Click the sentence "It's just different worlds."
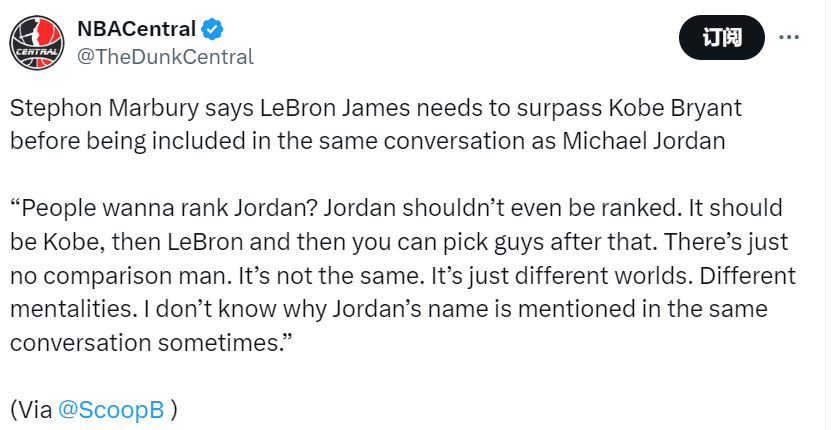The height and width of the screenshot is (430, 831). coord(545,276)
